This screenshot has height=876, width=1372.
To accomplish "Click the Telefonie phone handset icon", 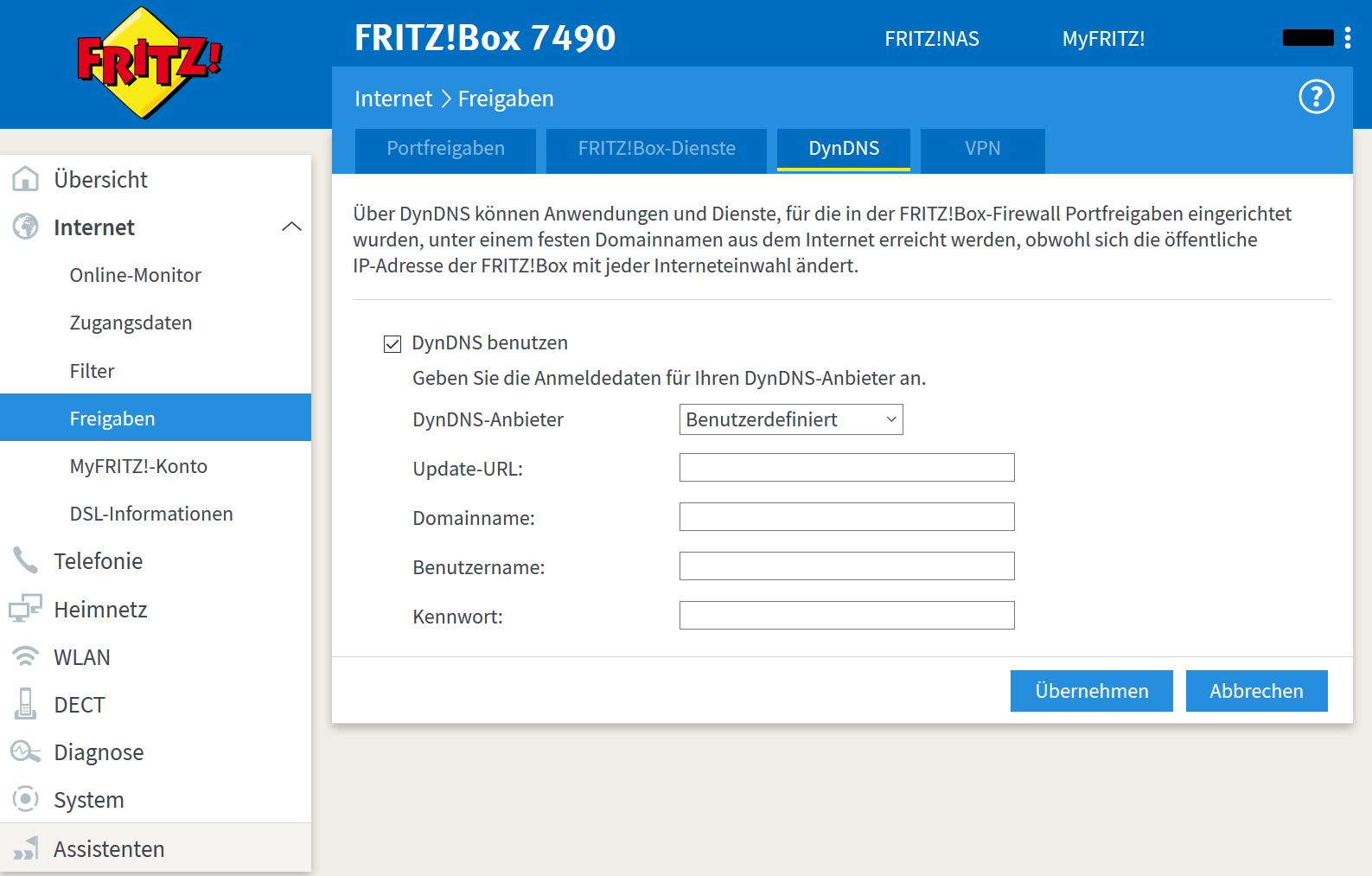I will pyautogui.click(x=25, y=560).
